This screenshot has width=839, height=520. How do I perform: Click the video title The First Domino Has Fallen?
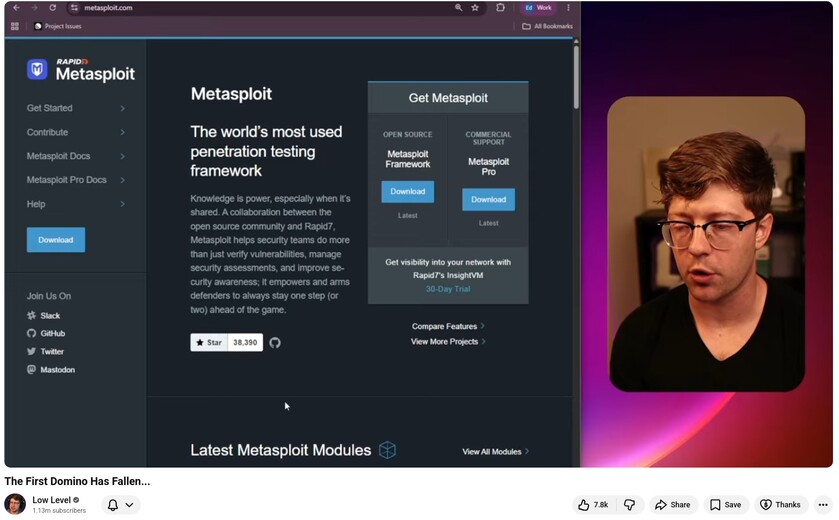coord(78,481)
